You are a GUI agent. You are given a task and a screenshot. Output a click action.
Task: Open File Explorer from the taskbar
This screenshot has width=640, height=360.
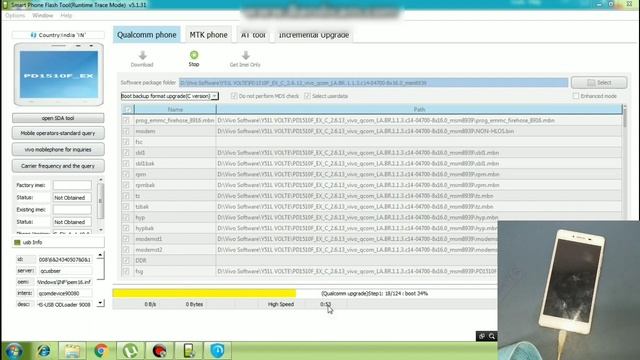pos(72,351)
